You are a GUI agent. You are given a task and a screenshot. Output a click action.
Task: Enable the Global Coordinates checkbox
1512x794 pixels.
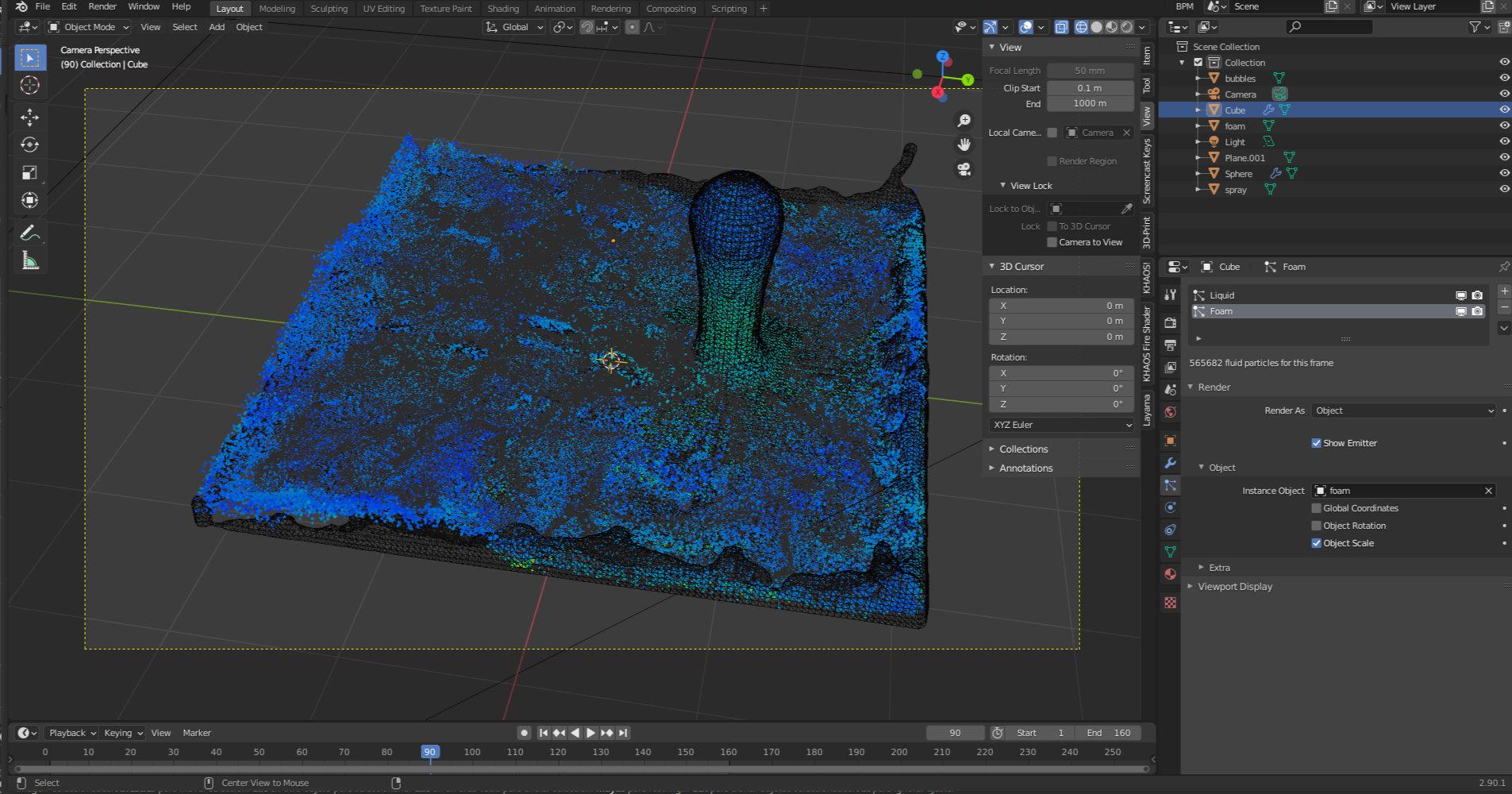(1316, 508)
